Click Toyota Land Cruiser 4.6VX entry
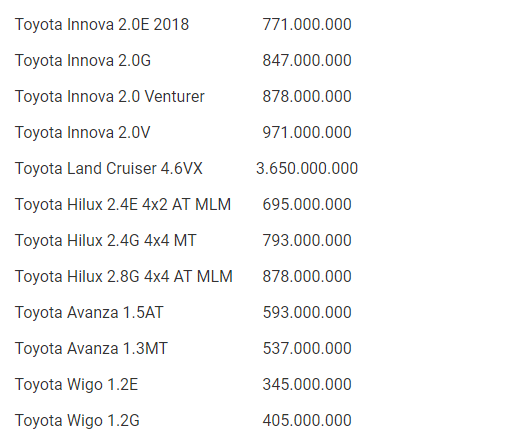 (109, 169)
